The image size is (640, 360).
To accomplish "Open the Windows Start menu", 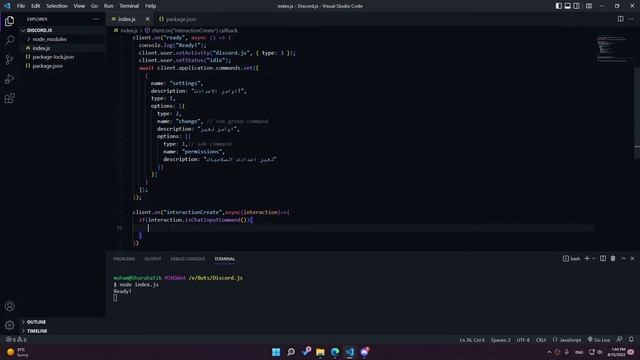I will 276,352.
